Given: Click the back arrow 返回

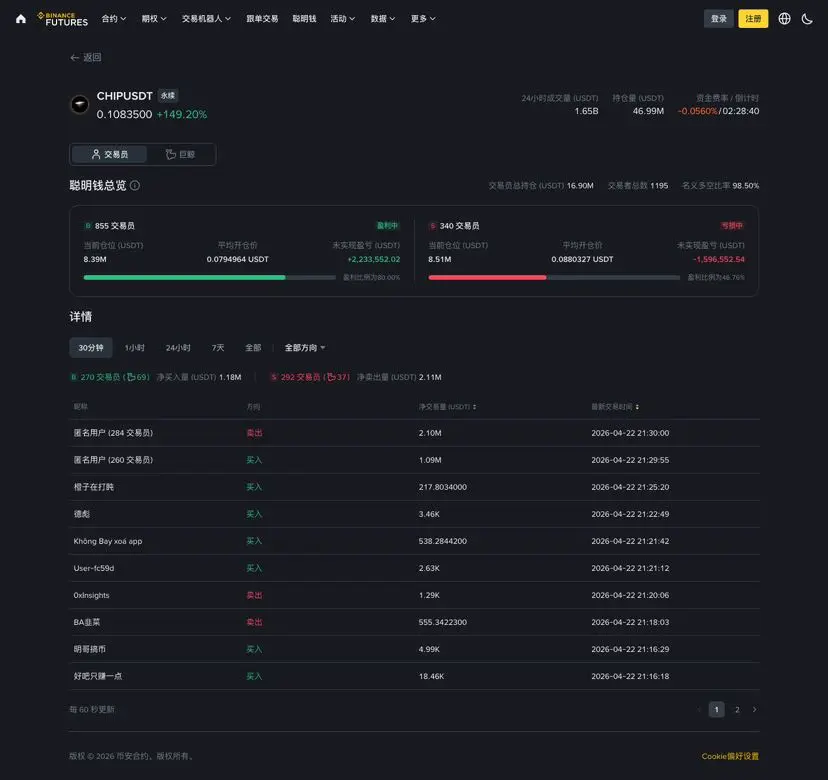Looking at the screenshot, I should pos(86,57).
